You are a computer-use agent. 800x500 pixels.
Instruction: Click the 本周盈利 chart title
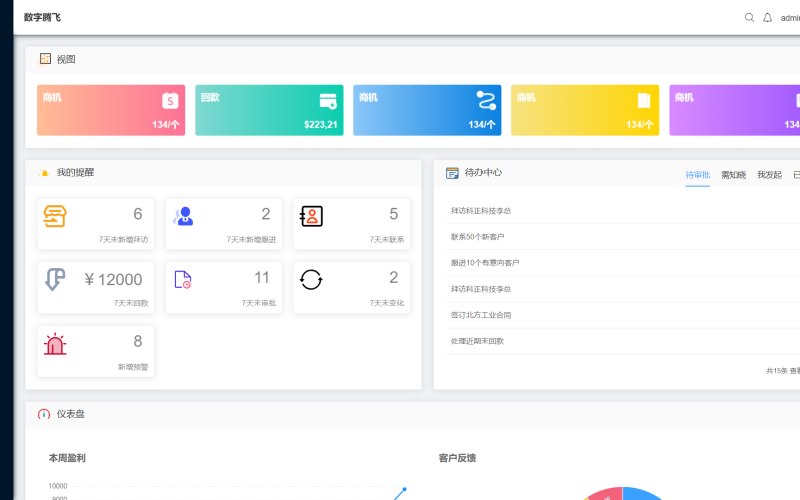(67, 458)
